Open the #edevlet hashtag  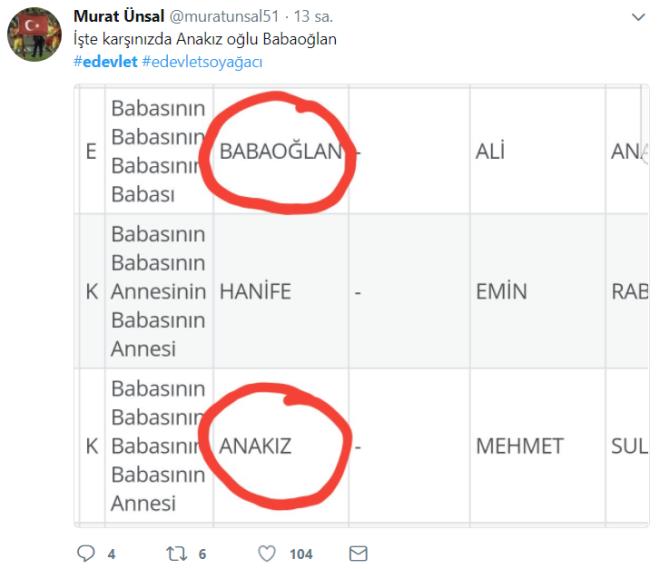(105, 62)
